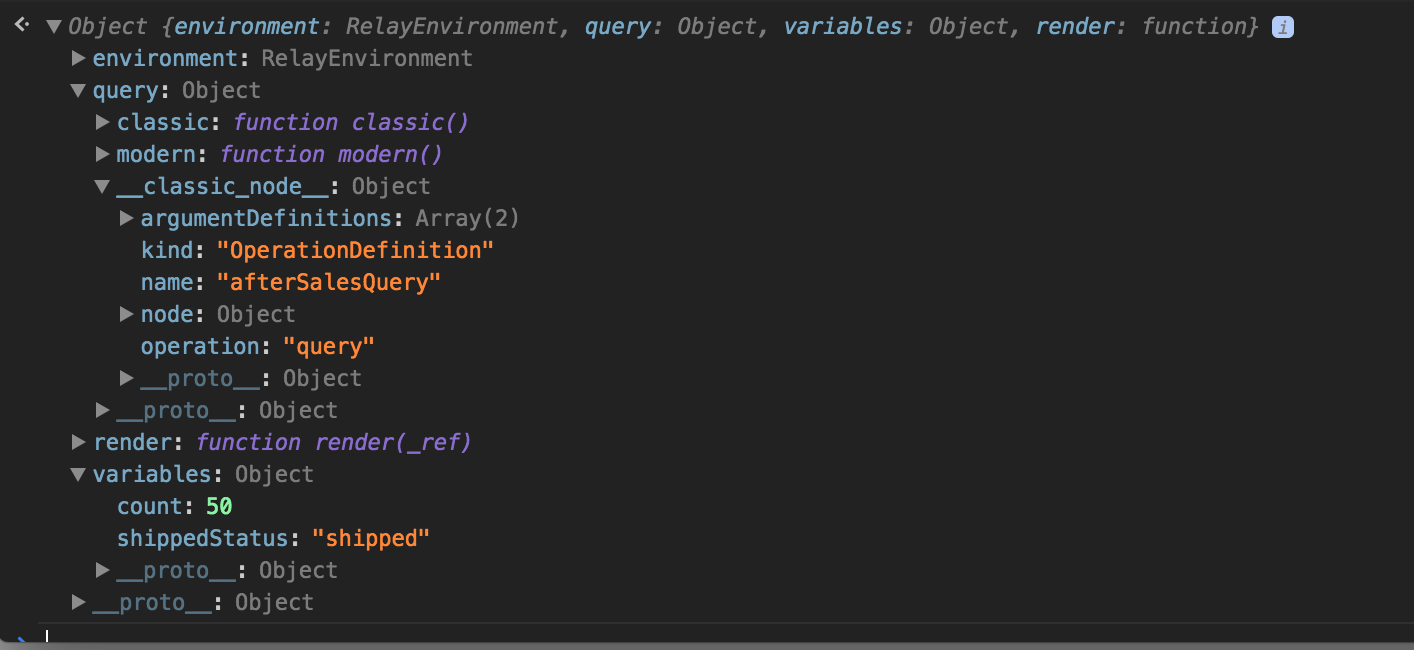1414x650 pixels.
Task: Click the environment property name
Action: pos(166,58)
